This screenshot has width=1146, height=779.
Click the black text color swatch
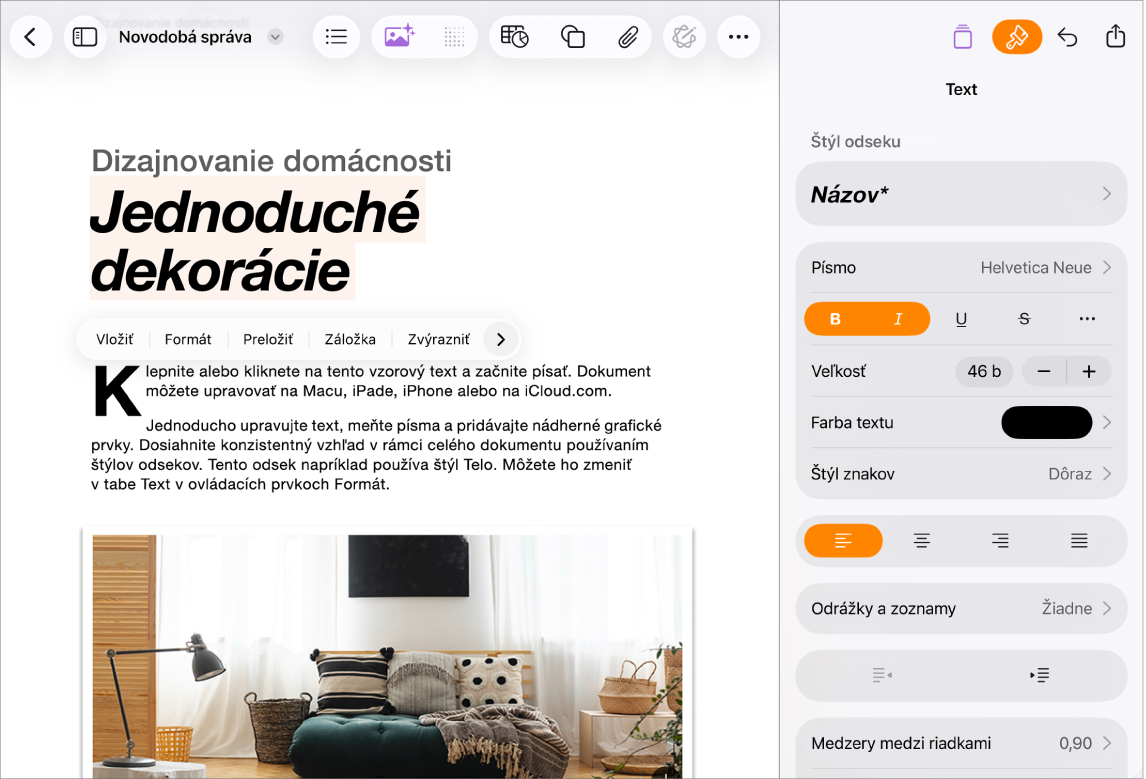[x=1047, y=422]
